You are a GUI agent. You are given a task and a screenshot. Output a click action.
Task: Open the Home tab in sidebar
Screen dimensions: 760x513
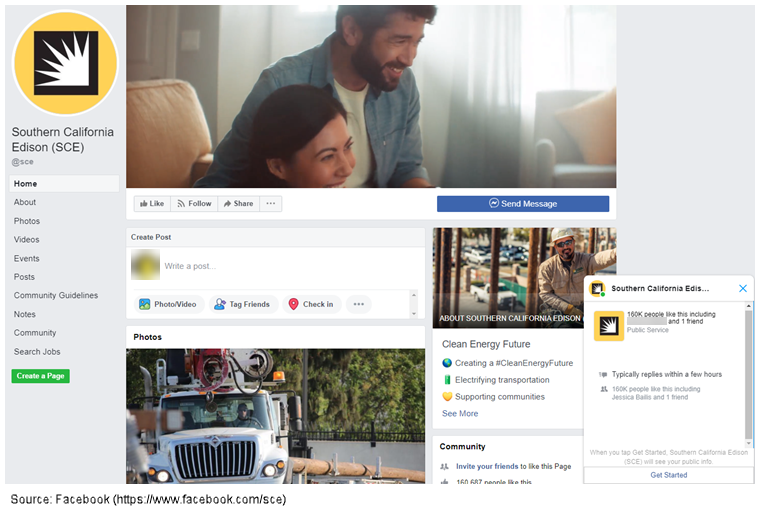coord(64,184)
